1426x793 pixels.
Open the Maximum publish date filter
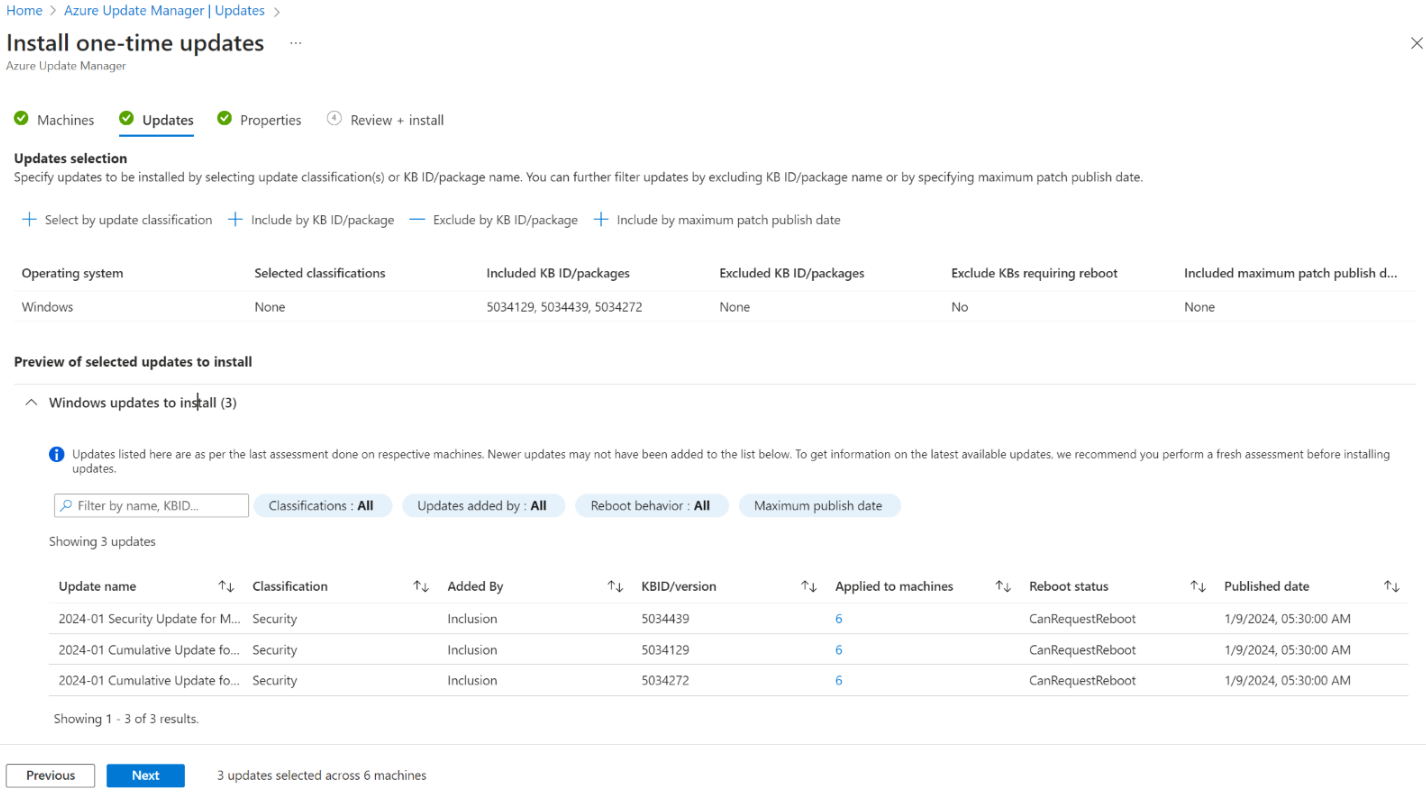819,506
